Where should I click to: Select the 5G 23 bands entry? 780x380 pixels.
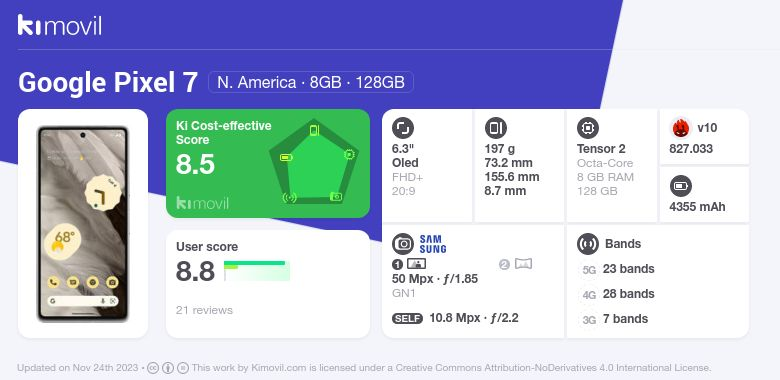click(617, 269)
